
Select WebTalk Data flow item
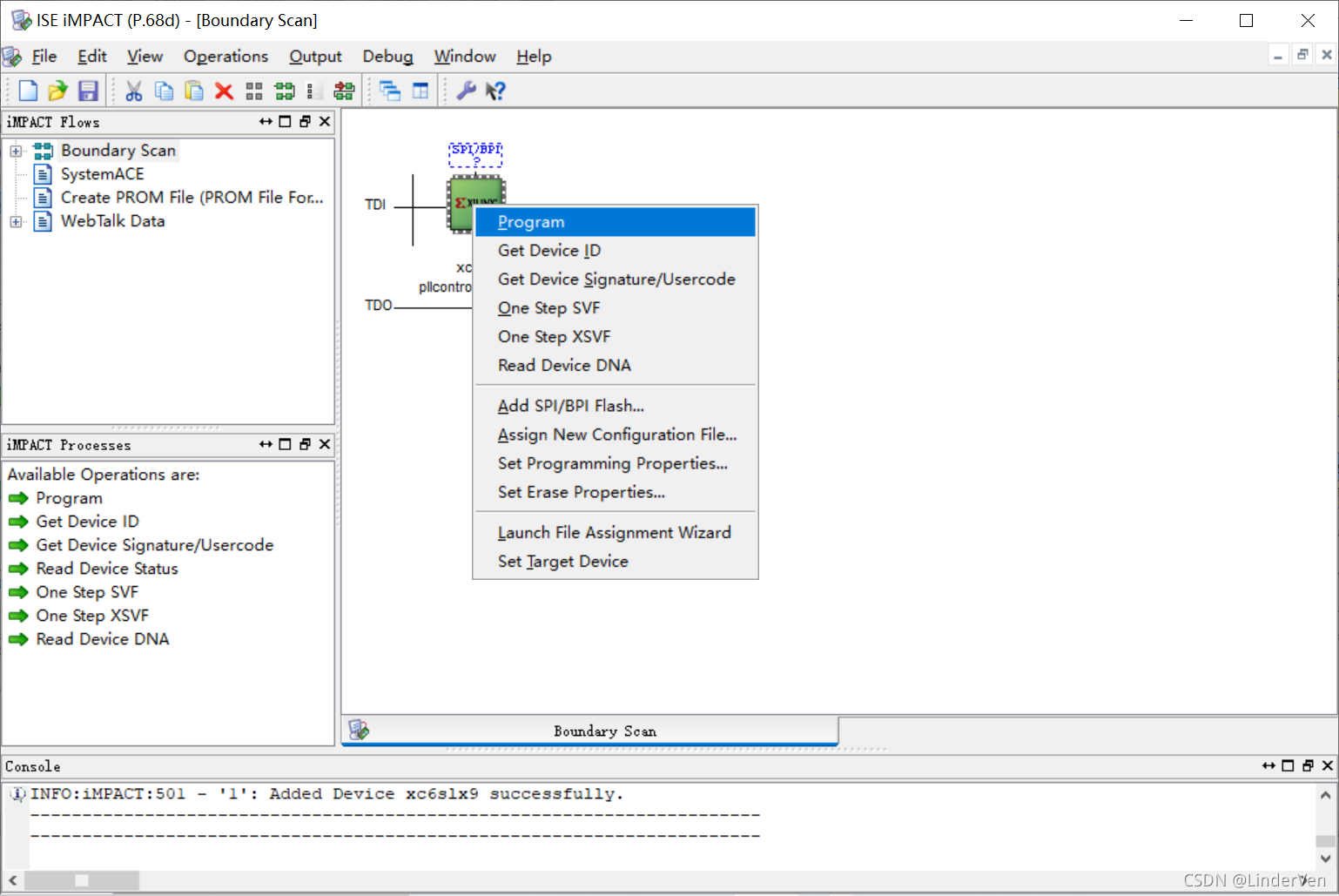click(112, 221)
